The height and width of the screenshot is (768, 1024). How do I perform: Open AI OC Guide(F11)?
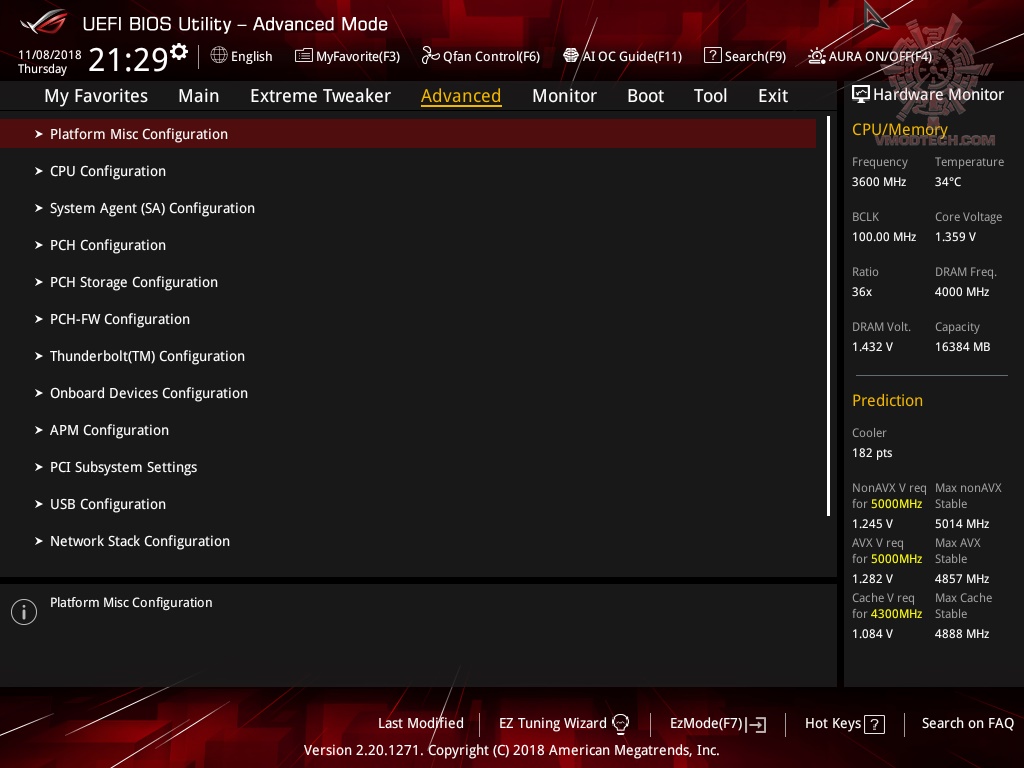click(632, 57)
